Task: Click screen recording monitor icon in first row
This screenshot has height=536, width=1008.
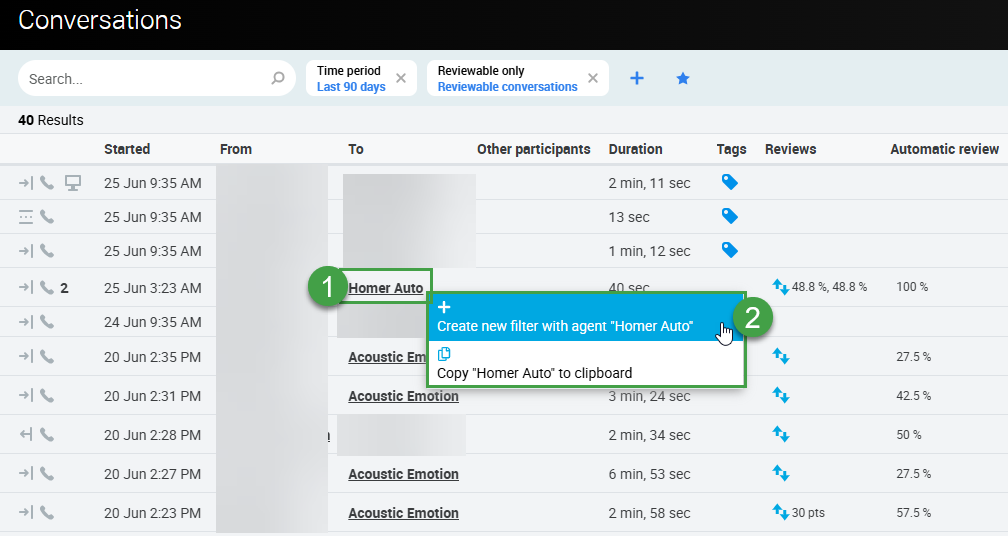Action: [73, 183]
